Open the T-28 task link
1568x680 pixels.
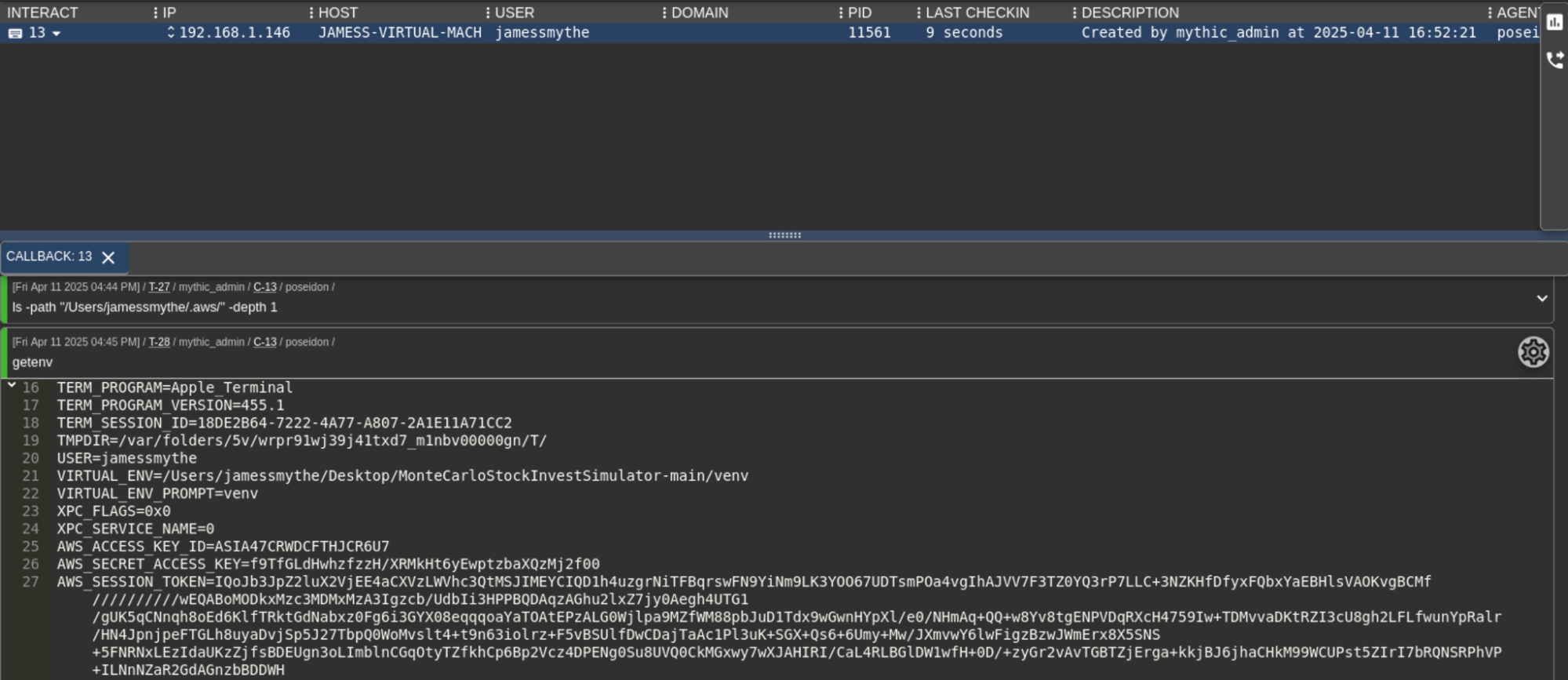[159, 342]
